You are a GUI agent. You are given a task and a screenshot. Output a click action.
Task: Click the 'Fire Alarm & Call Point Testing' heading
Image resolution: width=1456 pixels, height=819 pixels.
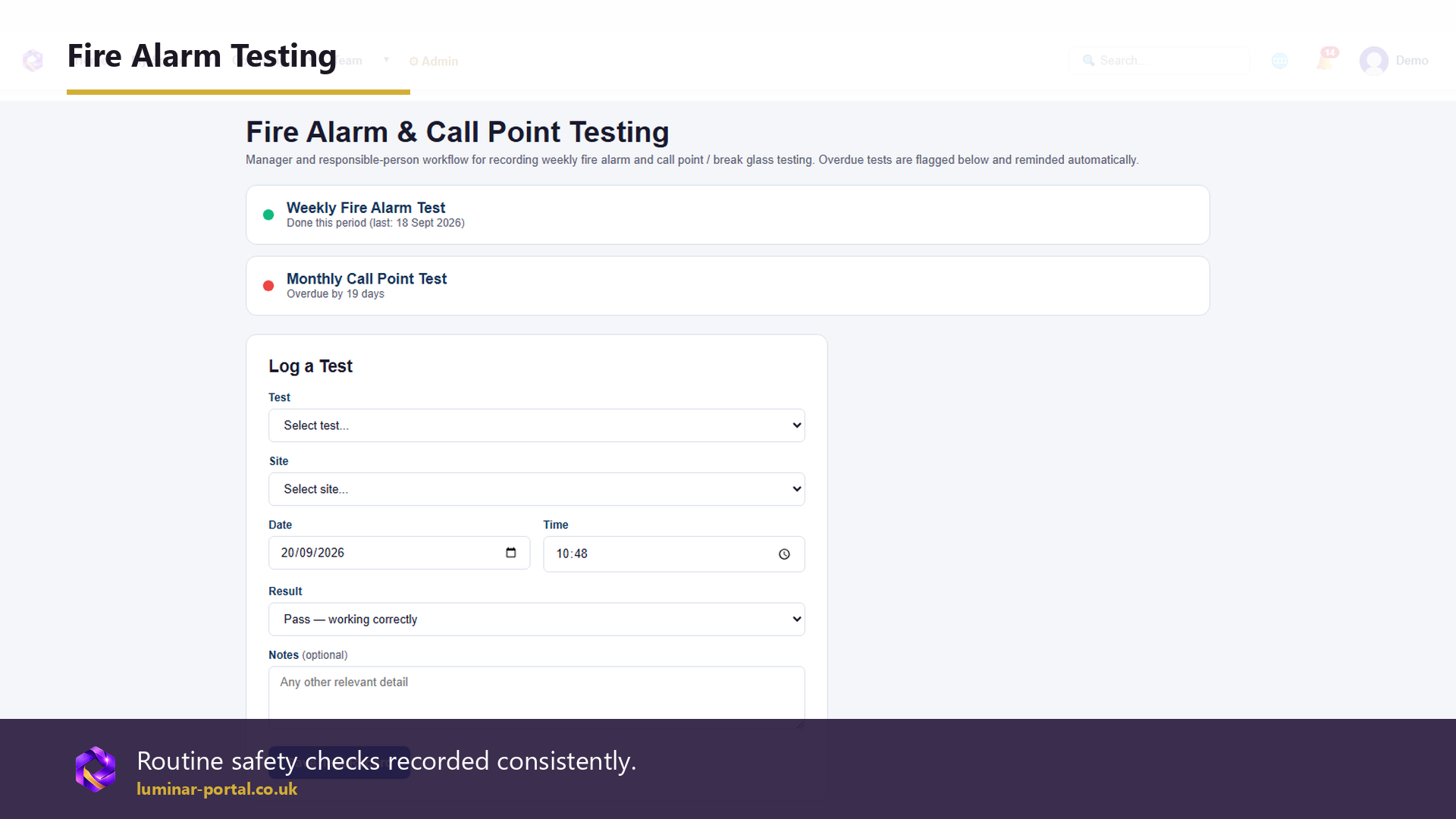click(x=457, y=132)
